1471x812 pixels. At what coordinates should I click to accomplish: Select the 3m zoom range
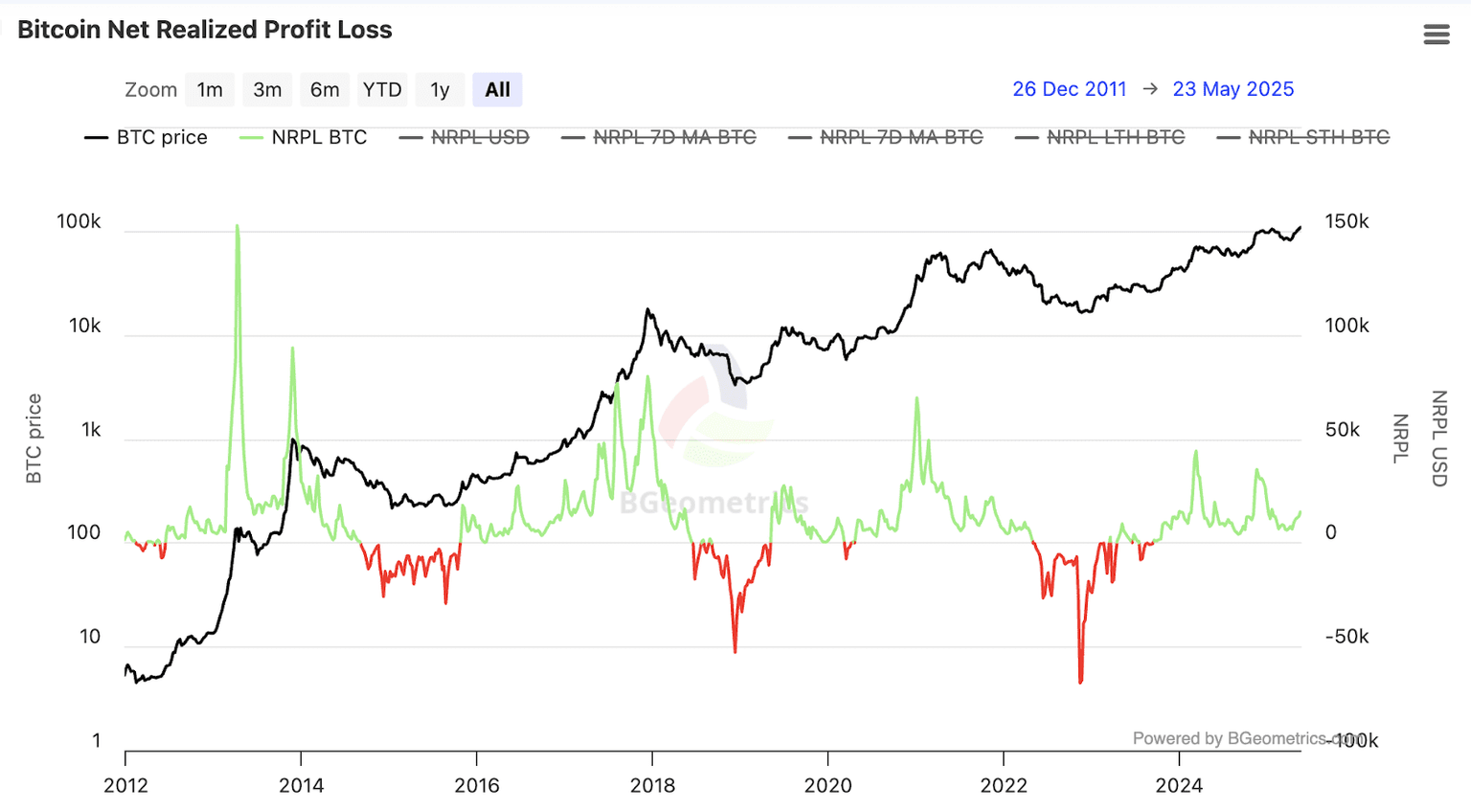click(267, 89)
